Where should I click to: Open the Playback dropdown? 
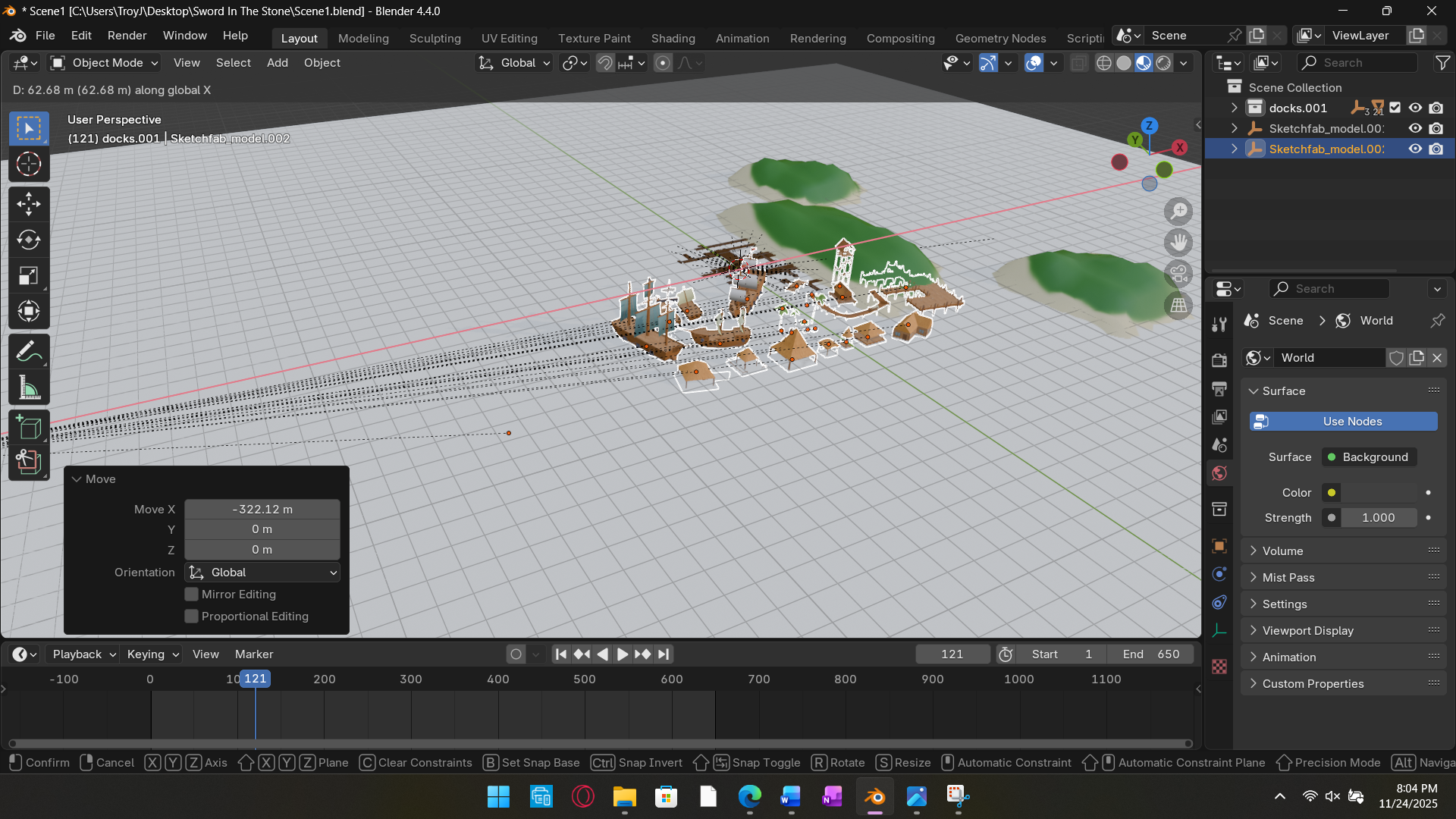pyautogui.click(x=83, y=654)
